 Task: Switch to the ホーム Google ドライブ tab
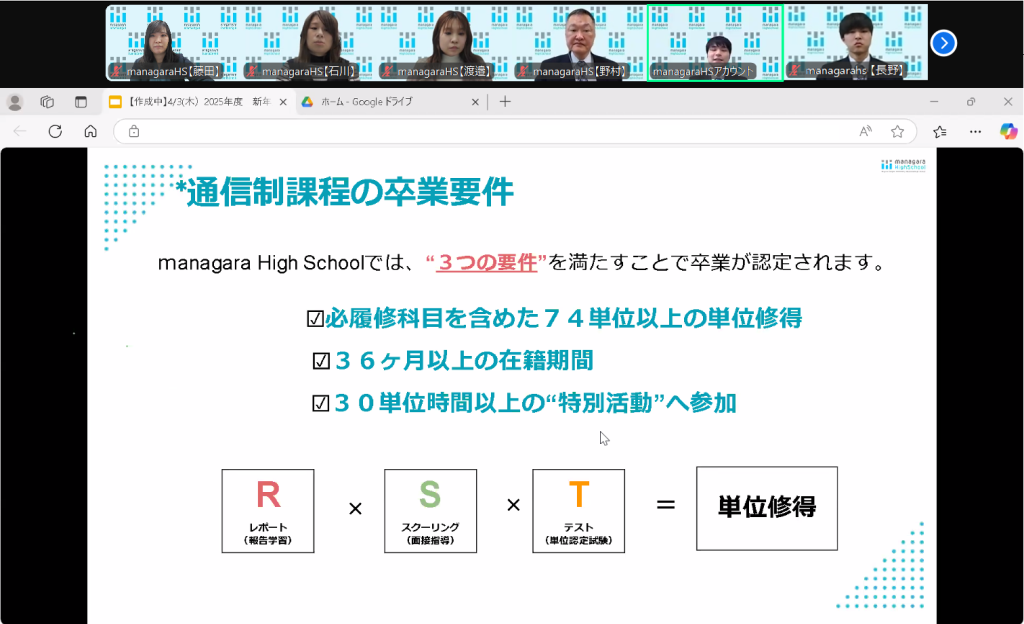[x=391, y=102]
